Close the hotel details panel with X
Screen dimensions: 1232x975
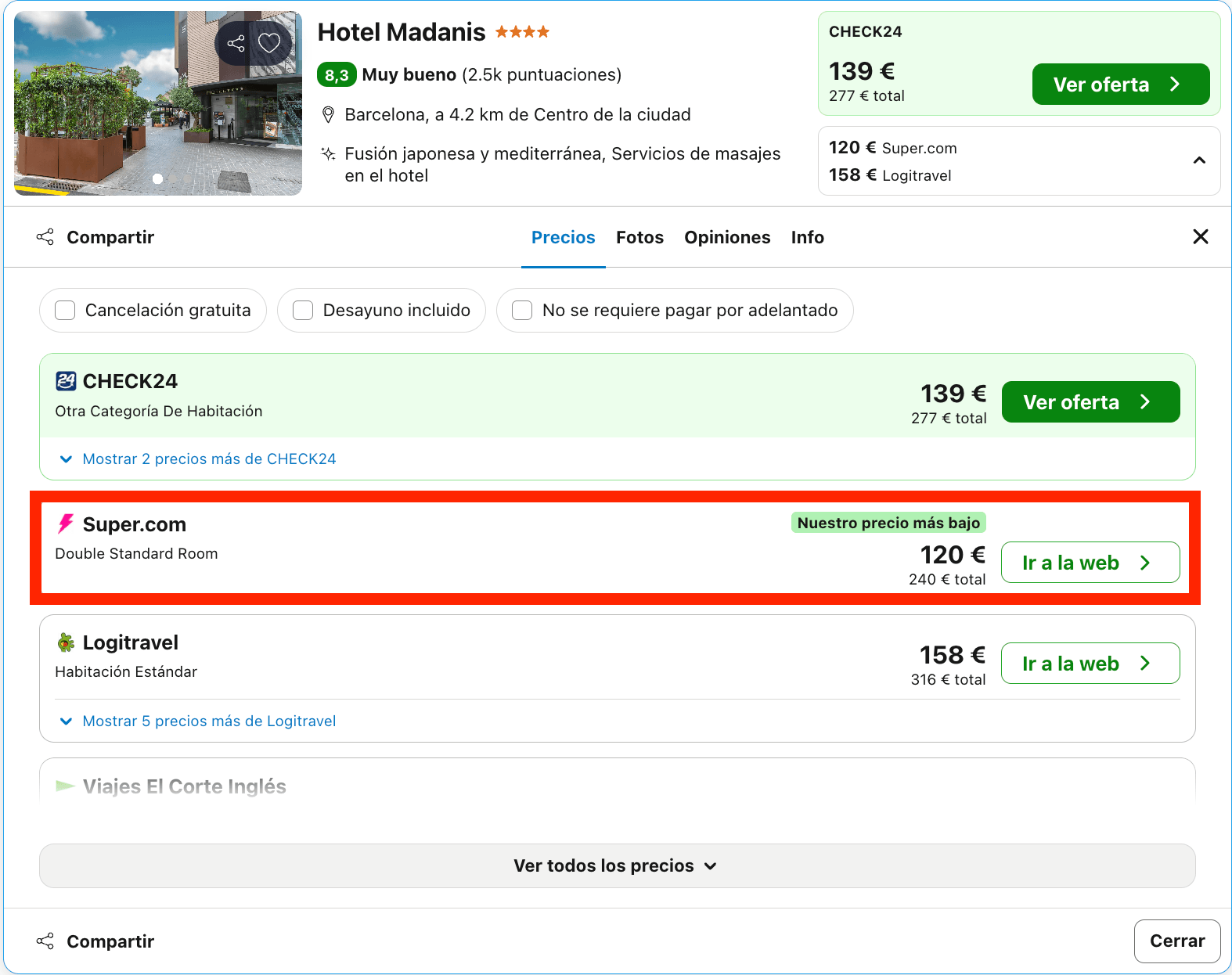[x=1201, y=236]
